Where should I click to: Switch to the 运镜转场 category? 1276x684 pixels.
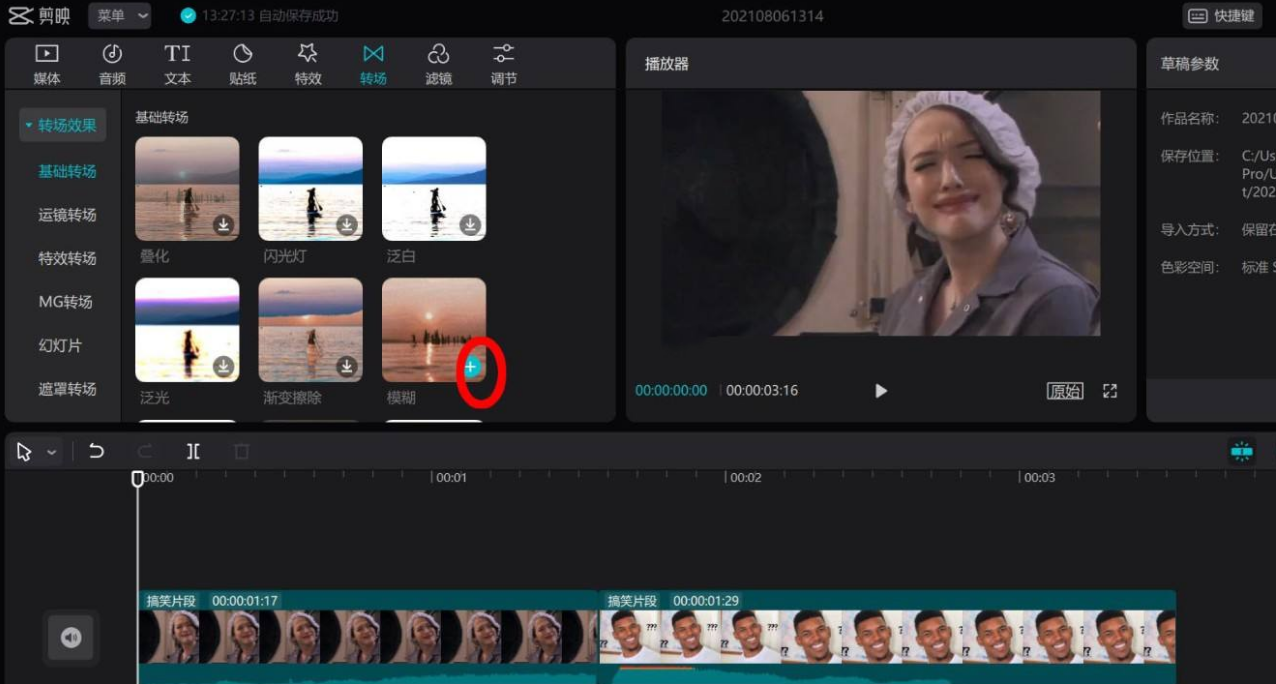[x=67, y=215]
